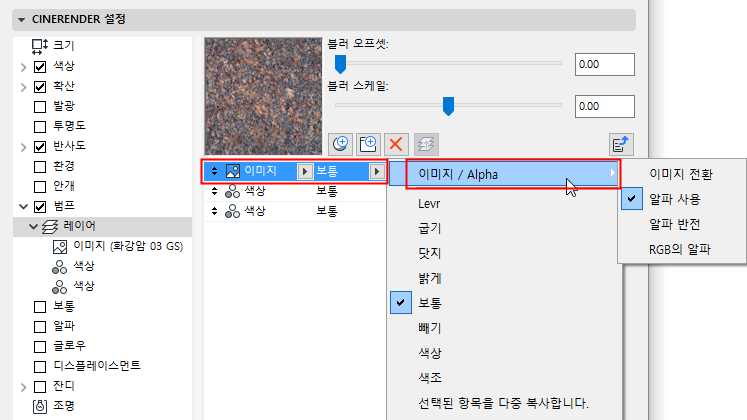This screenshot has height=420, width=747.
Task: Click reorder arrows of second 색상 layer row
Action: 214,211
